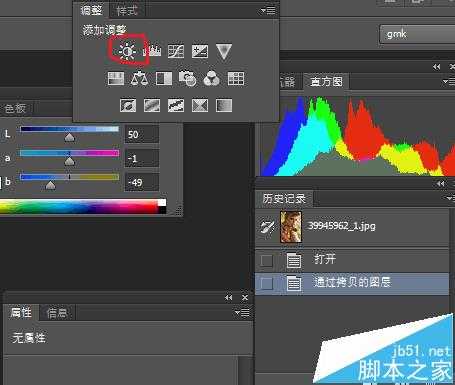Open the History panel flyout menu
Viewport: 455px width, 385px height.
(x=450, y=198)
